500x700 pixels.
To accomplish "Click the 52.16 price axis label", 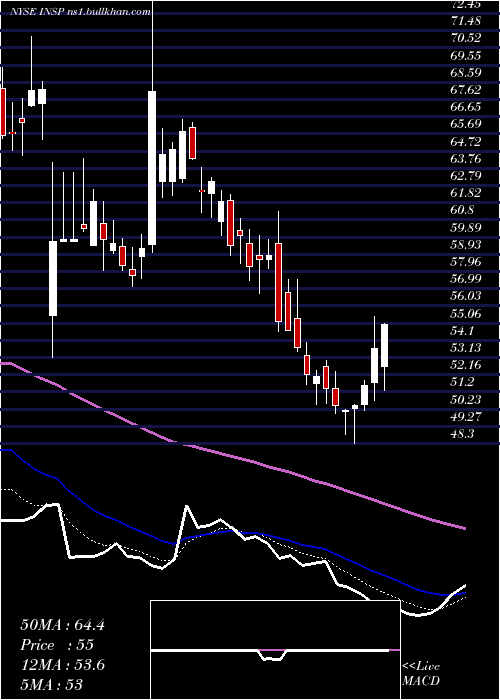I will [x=467, y=365].
